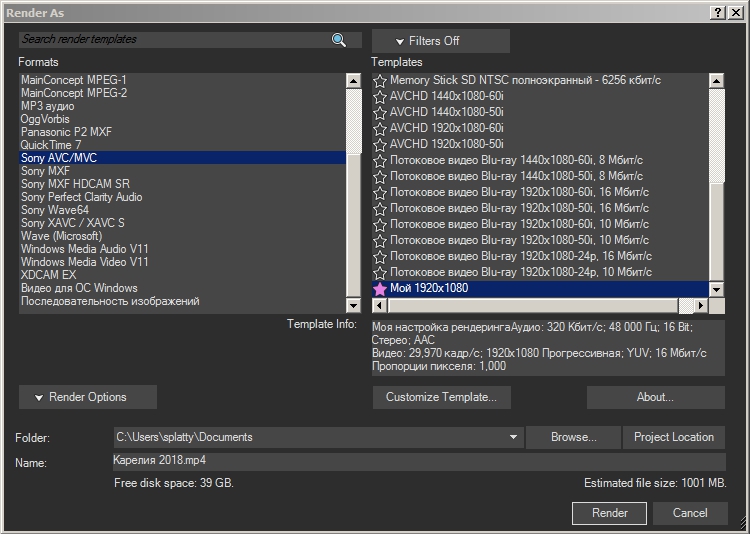Select XDCAM EX format
The height and width of the screenshot is (534, 750).
[x=183, y=275]
